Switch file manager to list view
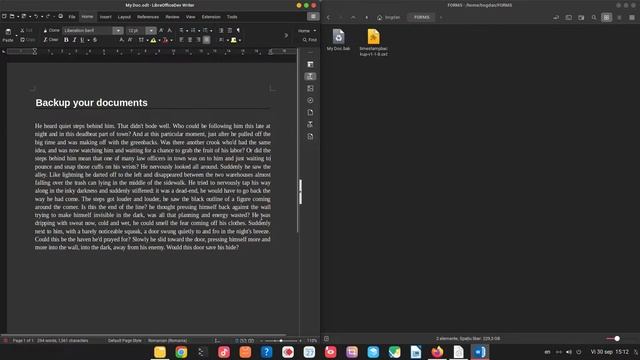640x360 pixels. click(619, 18)
